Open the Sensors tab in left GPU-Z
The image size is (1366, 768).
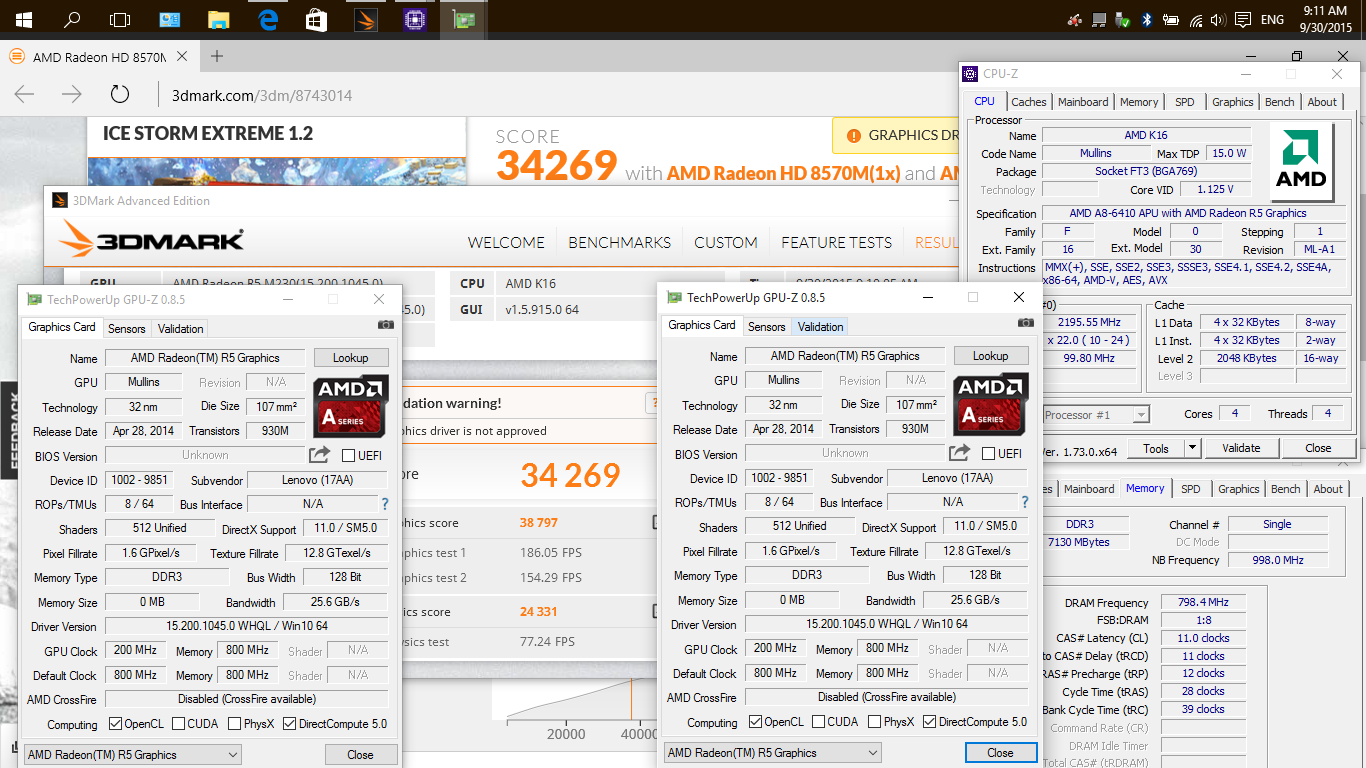click(x=127, y=328)
